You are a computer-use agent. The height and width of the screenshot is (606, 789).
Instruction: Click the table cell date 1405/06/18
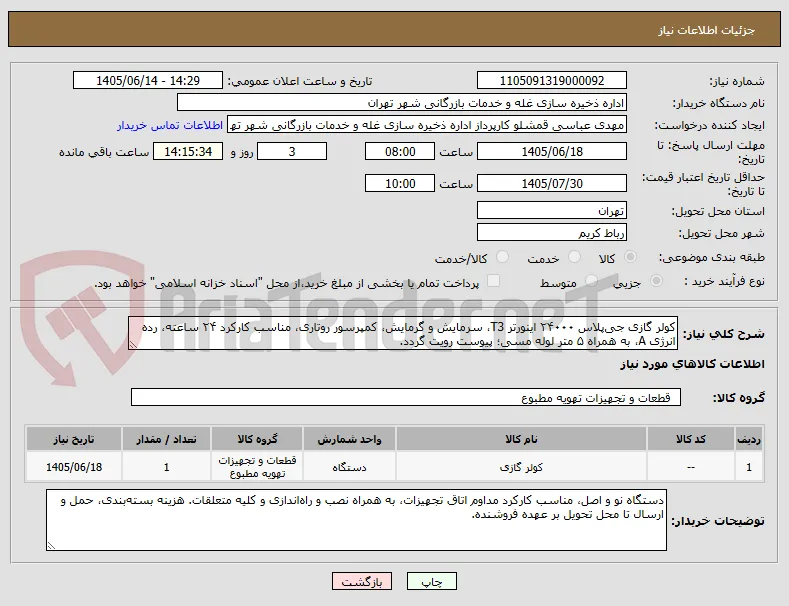(x=74, y=467)
